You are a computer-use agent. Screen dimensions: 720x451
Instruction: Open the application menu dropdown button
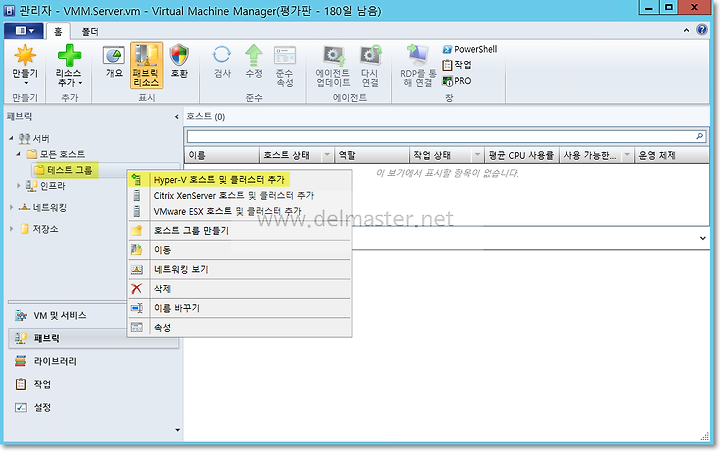24,31
